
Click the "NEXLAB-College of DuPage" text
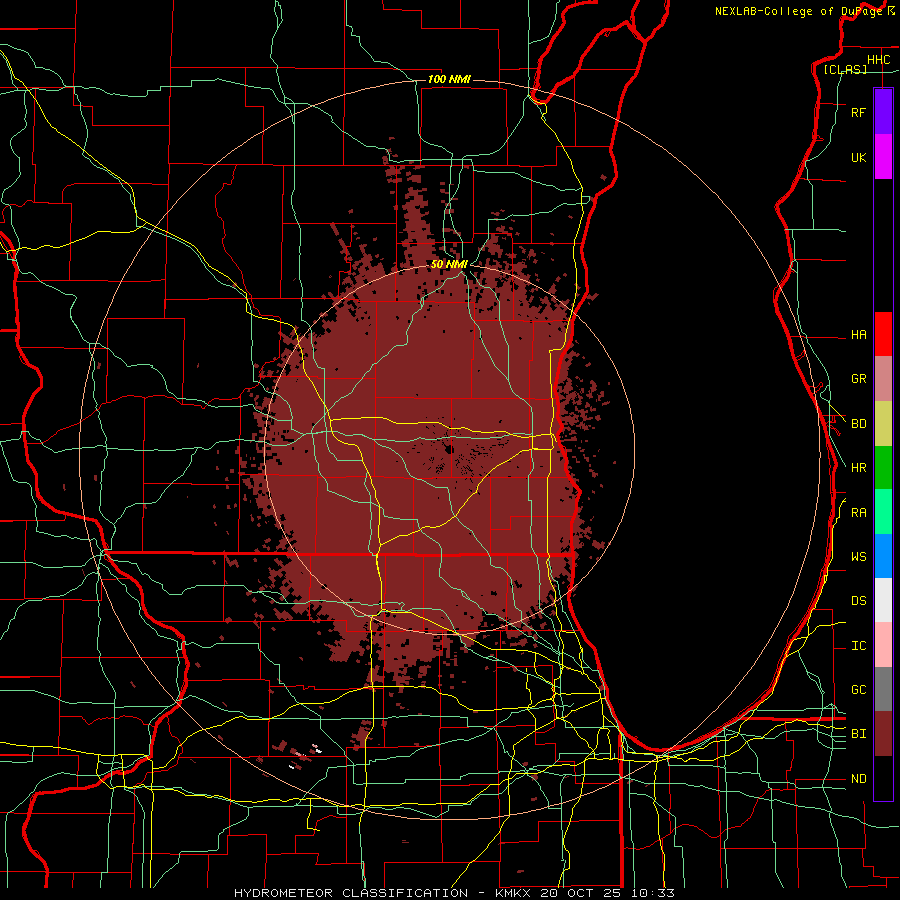pyautogui.click(x=798, y=11)
